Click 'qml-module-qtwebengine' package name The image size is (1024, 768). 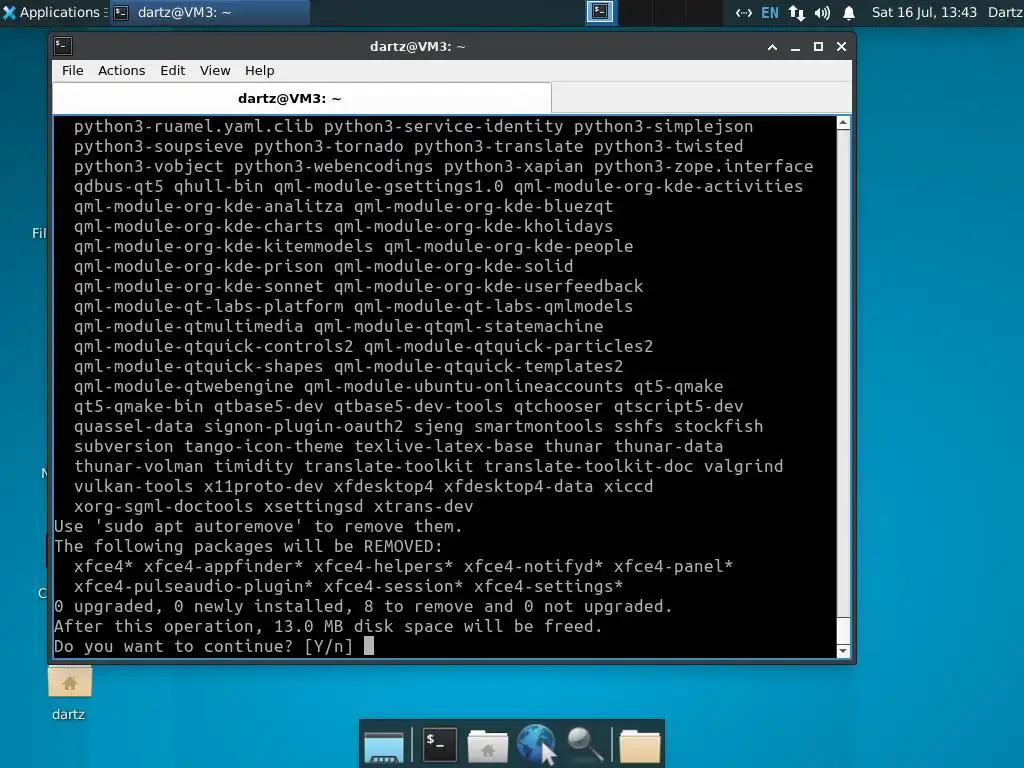pos(184,387)
